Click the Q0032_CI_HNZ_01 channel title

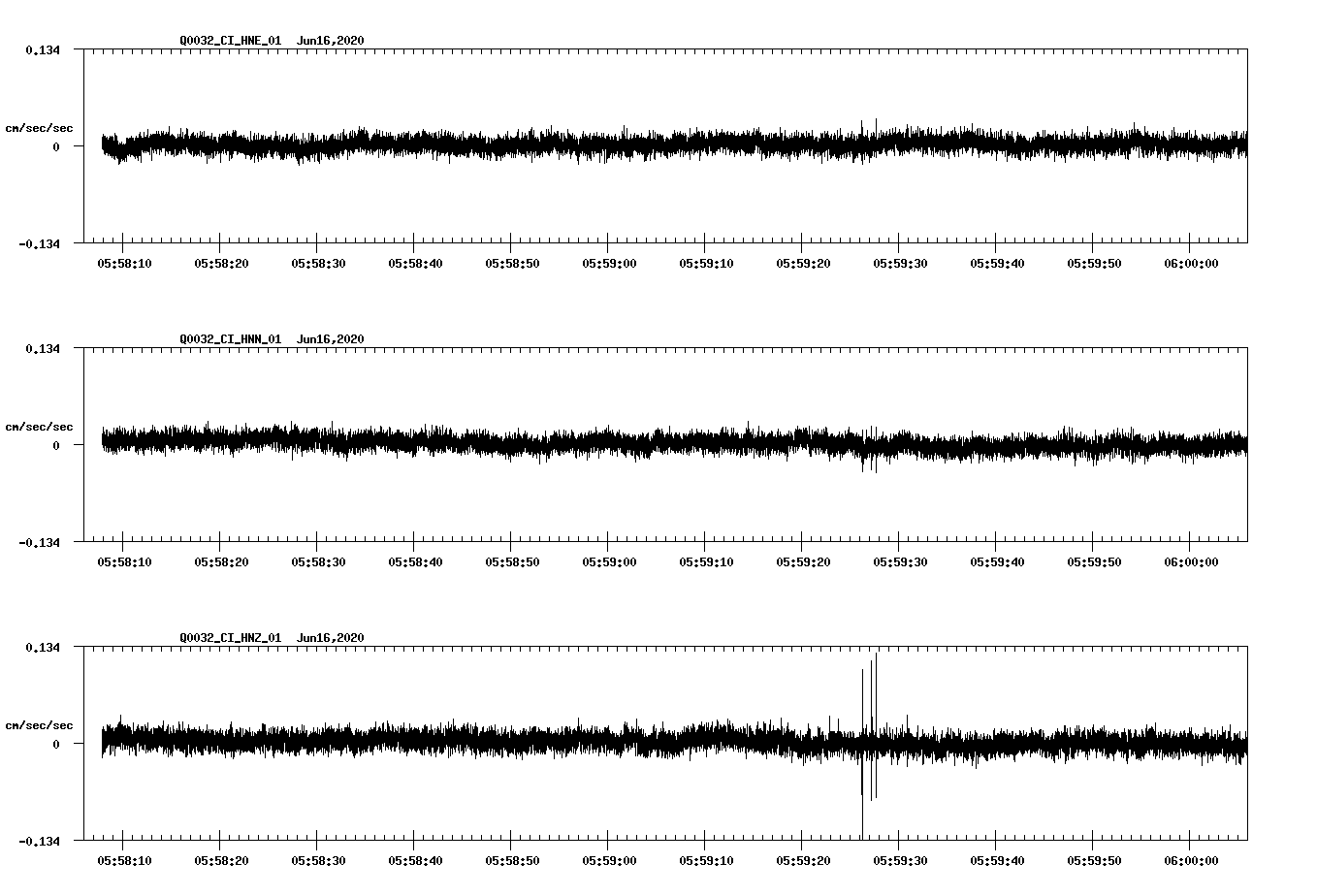pyautogui.click(x=230, y=638)
